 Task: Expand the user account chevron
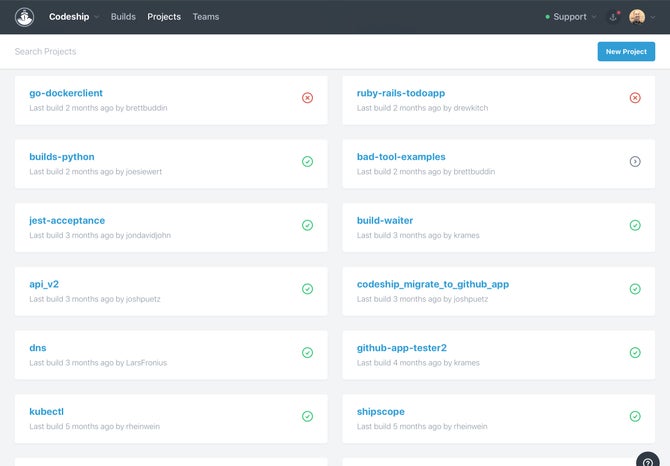point(653,17)
